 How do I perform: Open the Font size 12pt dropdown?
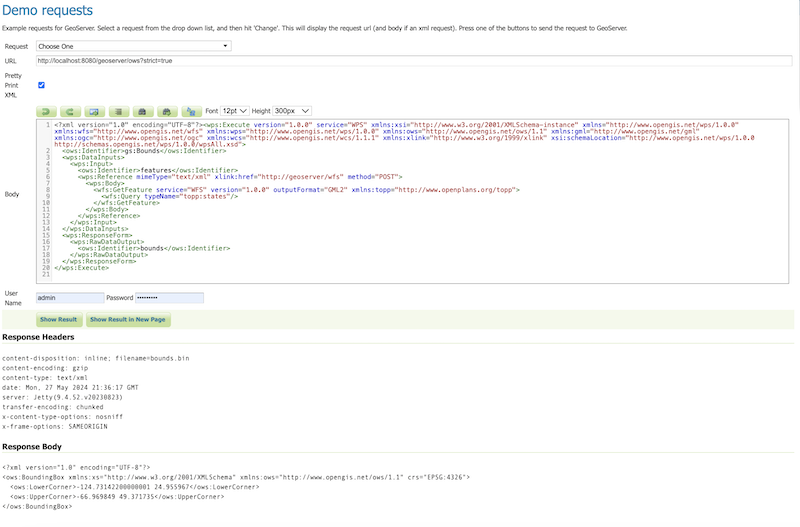pos(234,111)
